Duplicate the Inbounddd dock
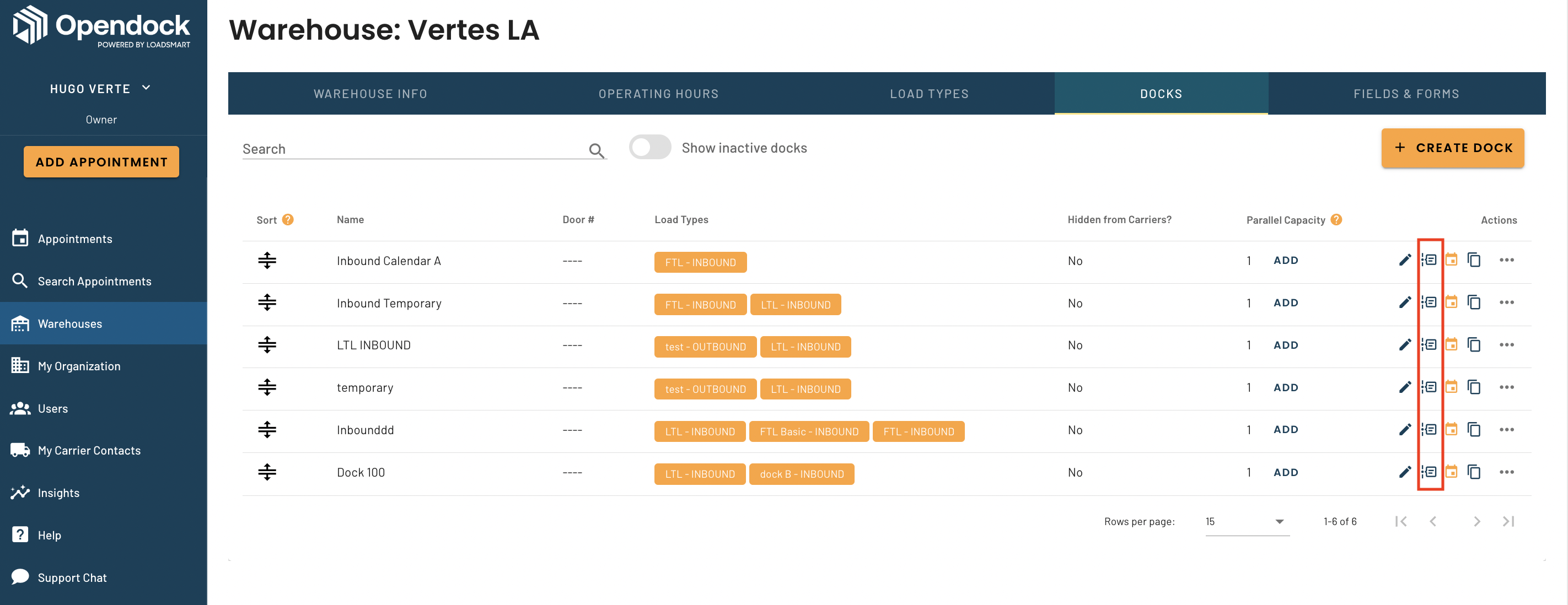 [x=1474, y=429]
